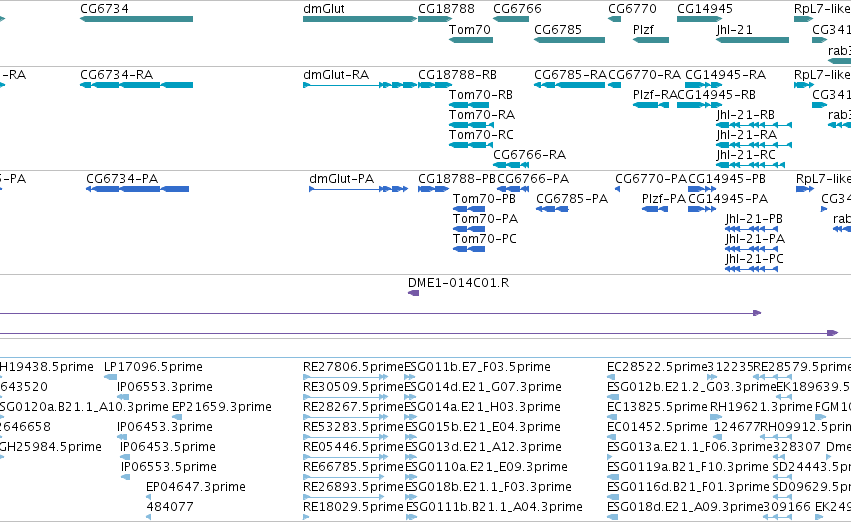Image resolution: width=851 pixels, height=522 pixels.
Task: Select protein Tom70-PB
Action: 484,199
